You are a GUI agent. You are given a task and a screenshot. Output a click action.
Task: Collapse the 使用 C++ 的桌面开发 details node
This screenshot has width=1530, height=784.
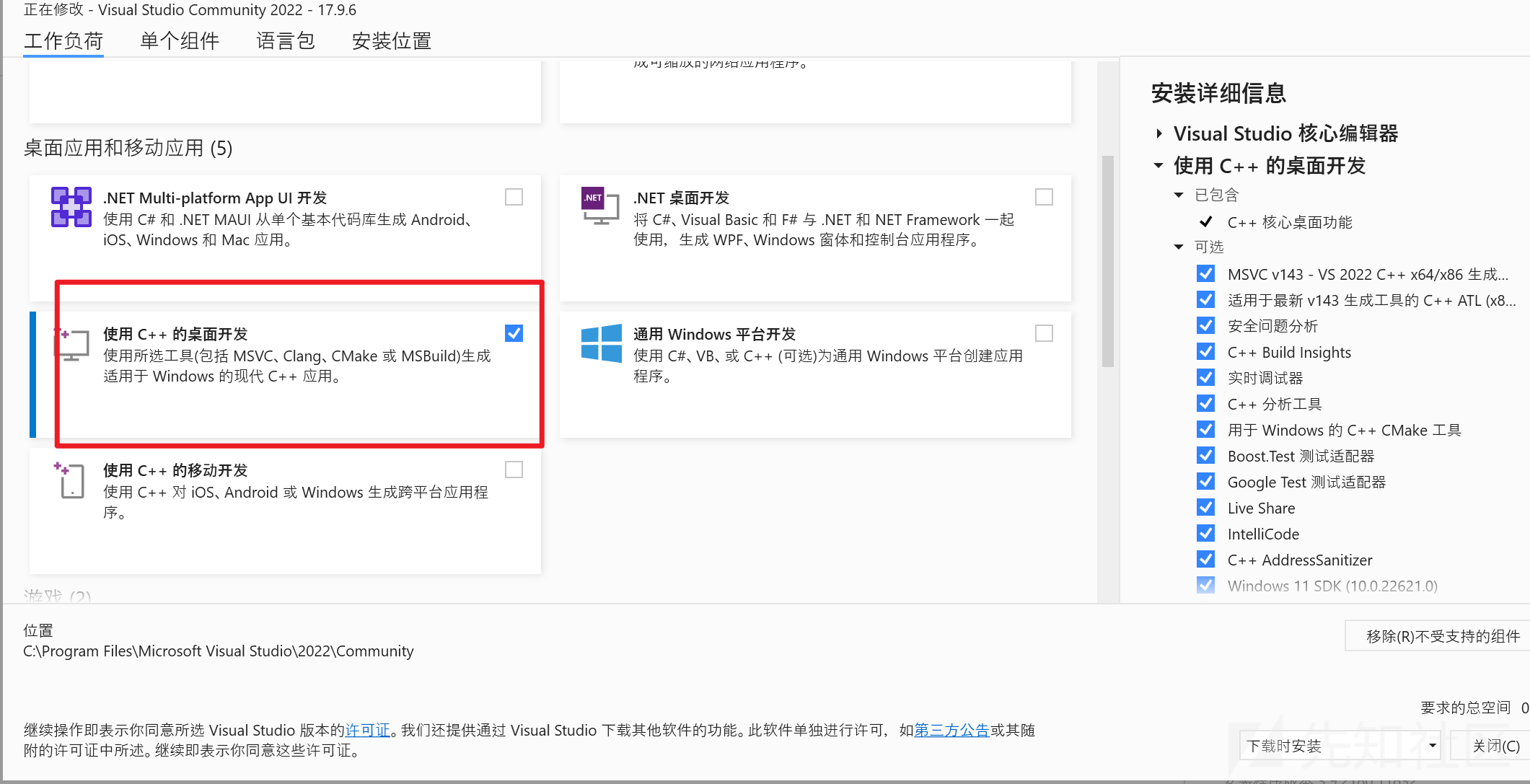point(1159,166)
